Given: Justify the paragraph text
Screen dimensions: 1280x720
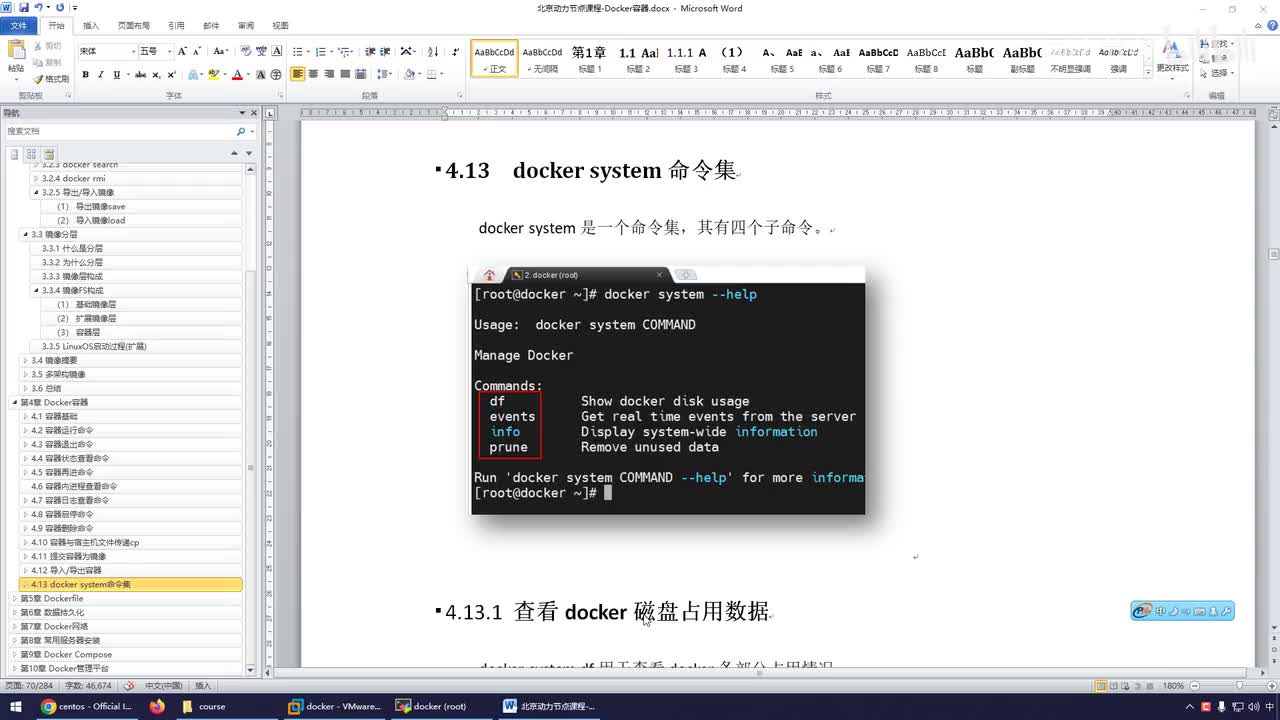Looking at the screenshot, I should (x=345, y=74).
